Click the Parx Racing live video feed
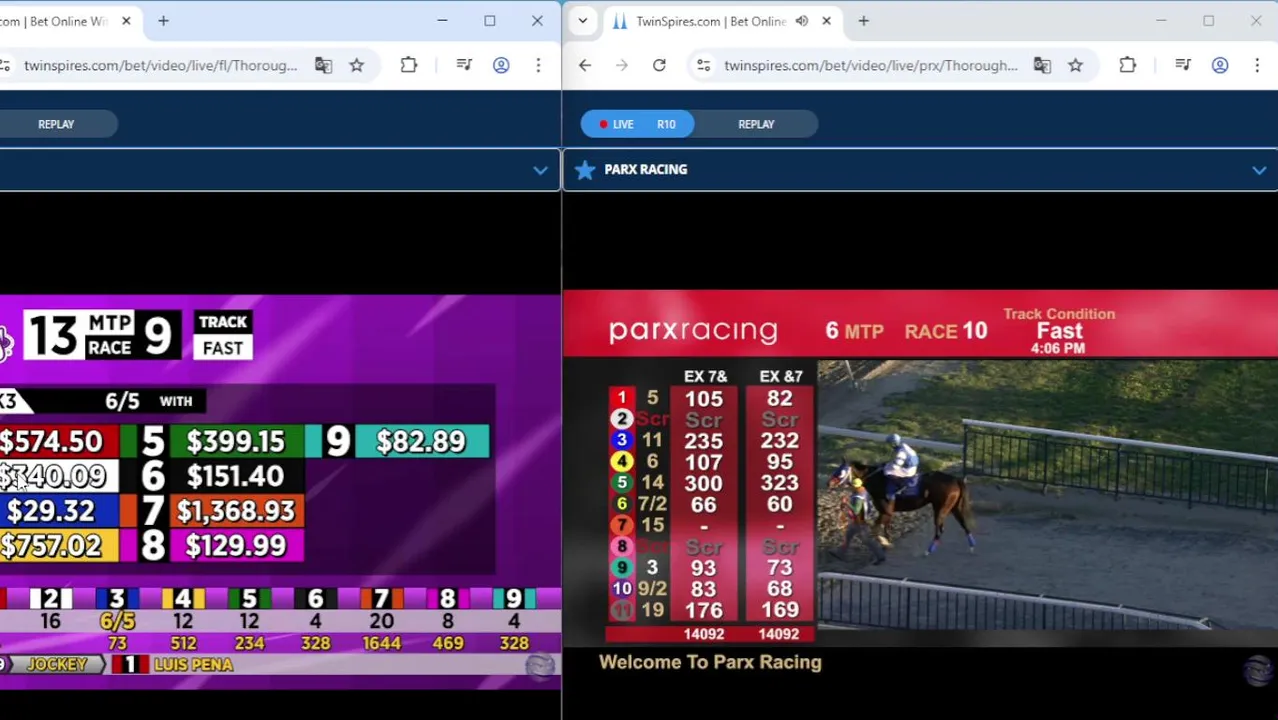The image size is (1278, 720). pos(920,490)
